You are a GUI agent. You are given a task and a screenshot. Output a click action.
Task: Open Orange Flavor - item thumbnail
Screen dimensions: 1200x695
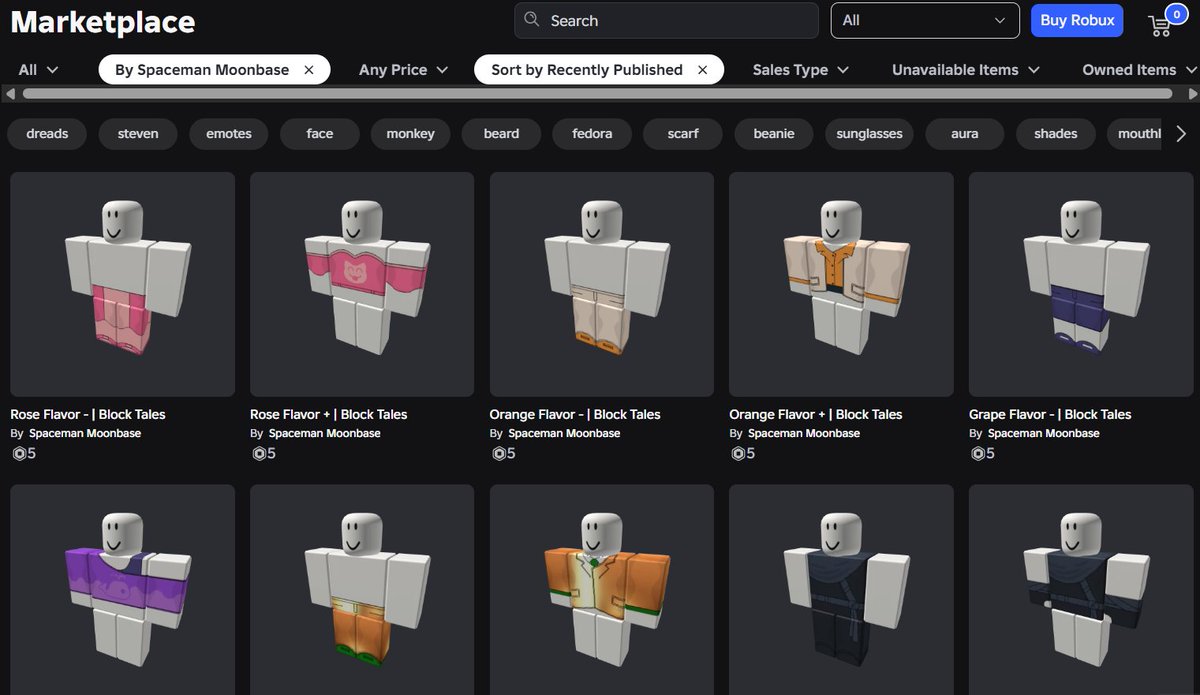(602, 284)
